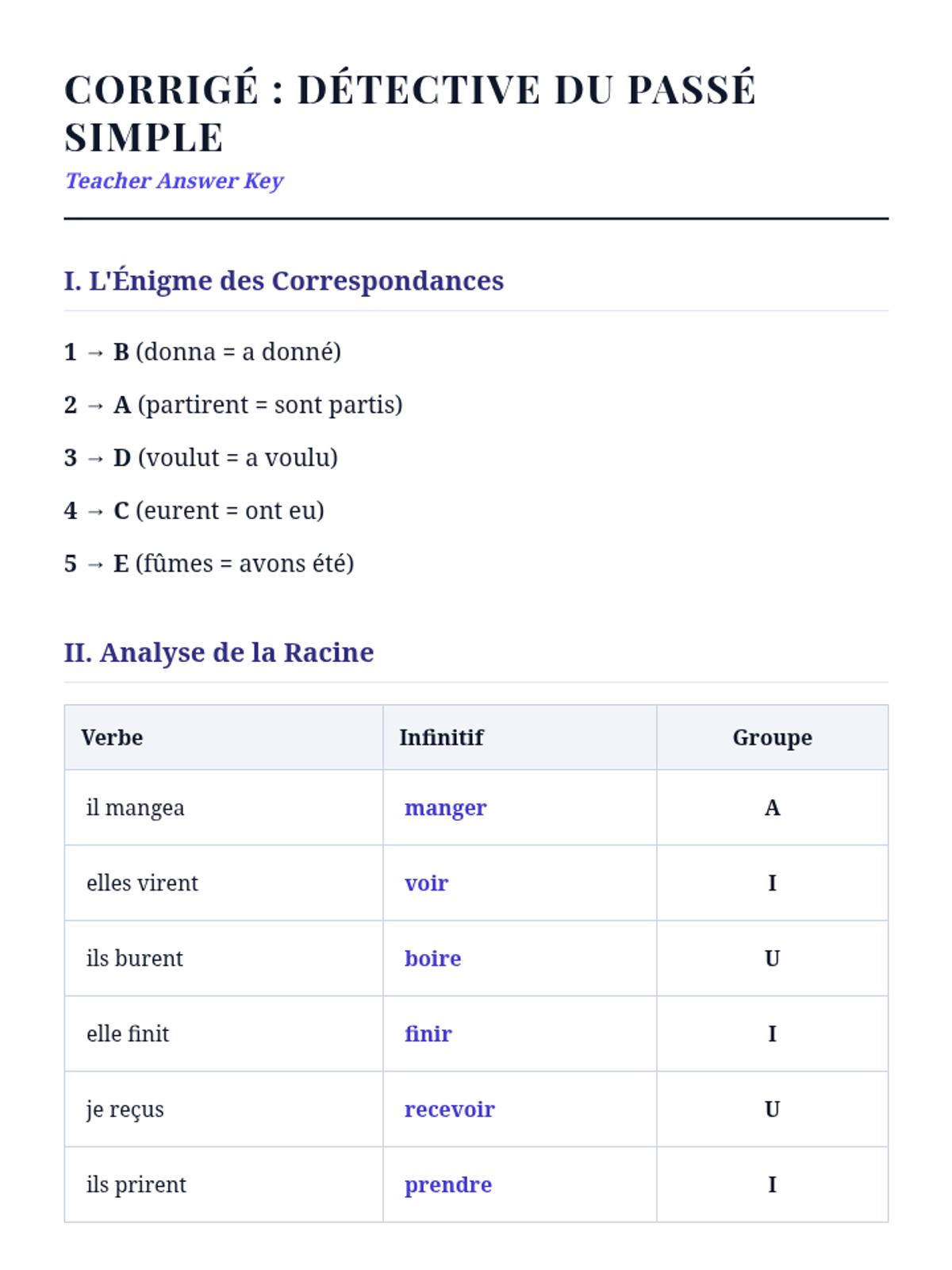This screenshot has height=1270, width=952.
Task: Click the infinitive 'prendre' in the table
Action: 447,1185
